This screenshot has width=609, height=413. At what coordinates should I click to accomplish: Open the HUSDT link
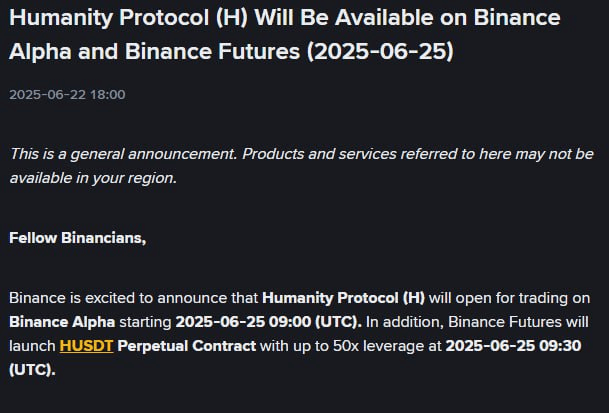(x=86, y=346)
